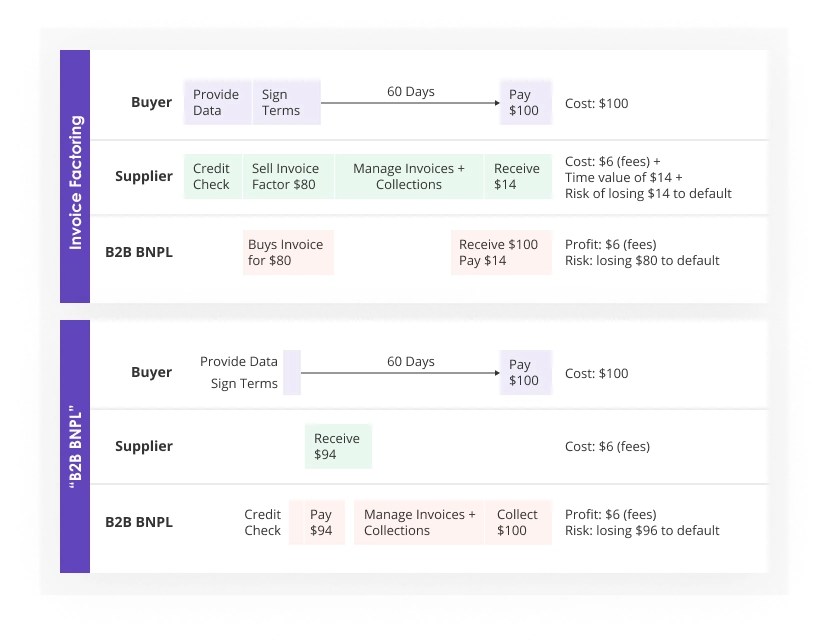
Task: Click the green "Manage Invoices + Collections" box
Action: pos(409,176)
